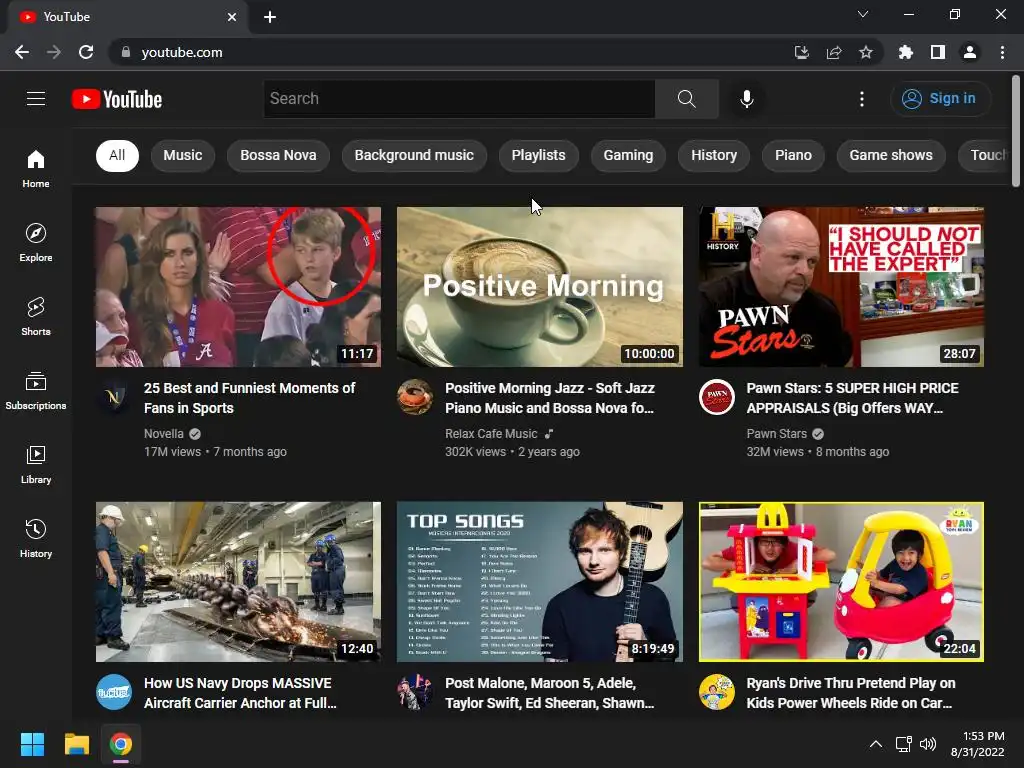Click the Novella channel avatar
The width and height of the screenshot is (1024, 768).
(114, 397)
